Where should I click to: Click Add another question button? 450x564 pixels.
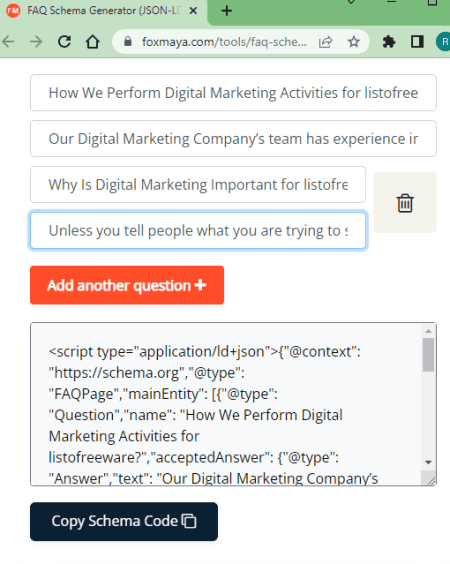127,285
